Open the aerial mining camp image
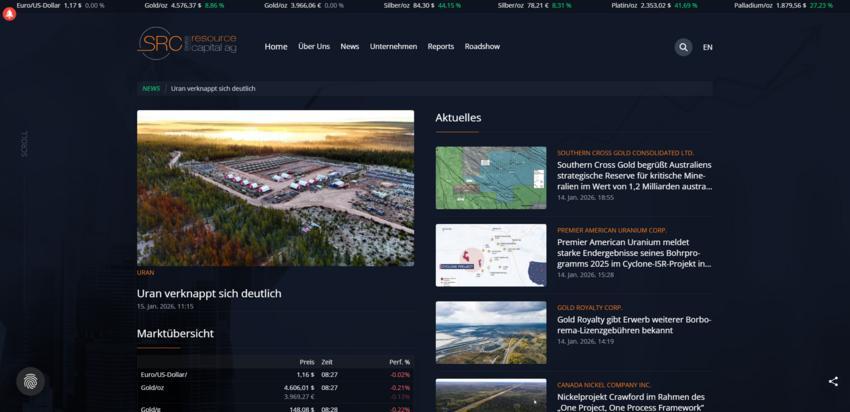The image size is (850, 412). point(275,187)
